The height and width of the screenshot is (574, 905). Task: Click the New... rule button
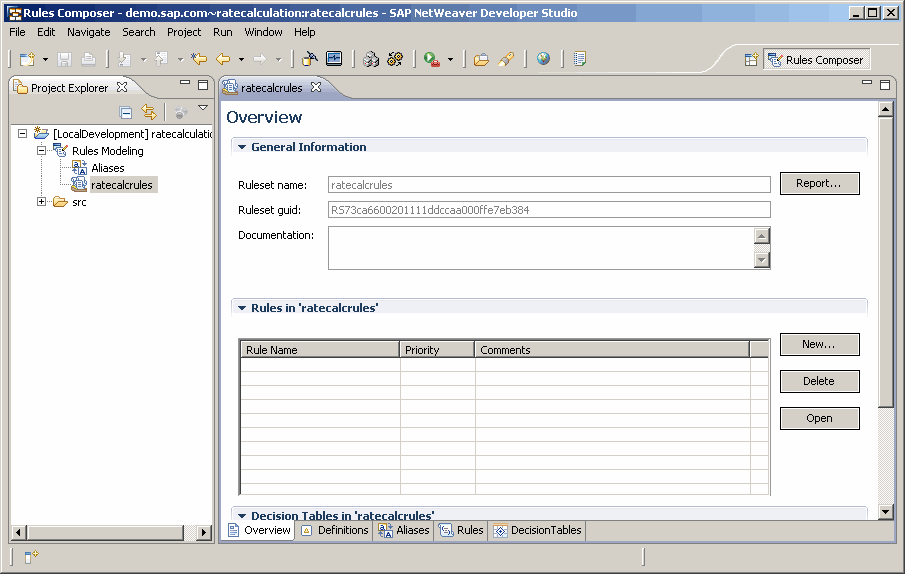pyautogui.click(x=820, y=344)
